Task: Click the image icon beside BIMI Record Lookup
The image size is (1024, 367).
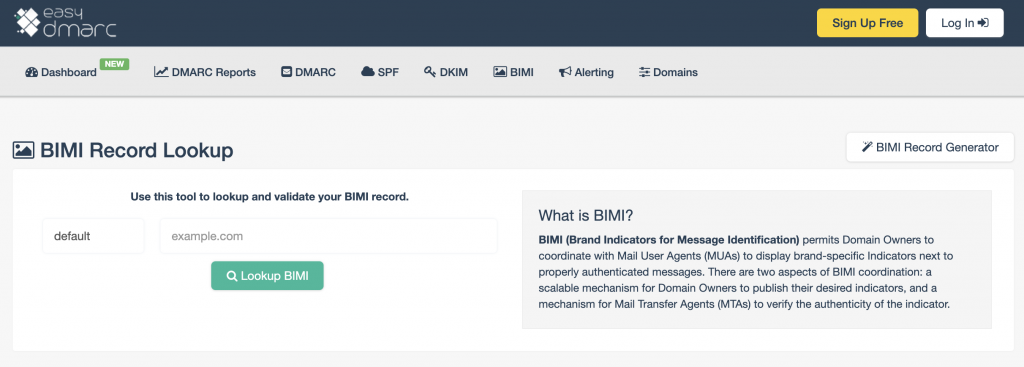Action: tap(24, 150)
